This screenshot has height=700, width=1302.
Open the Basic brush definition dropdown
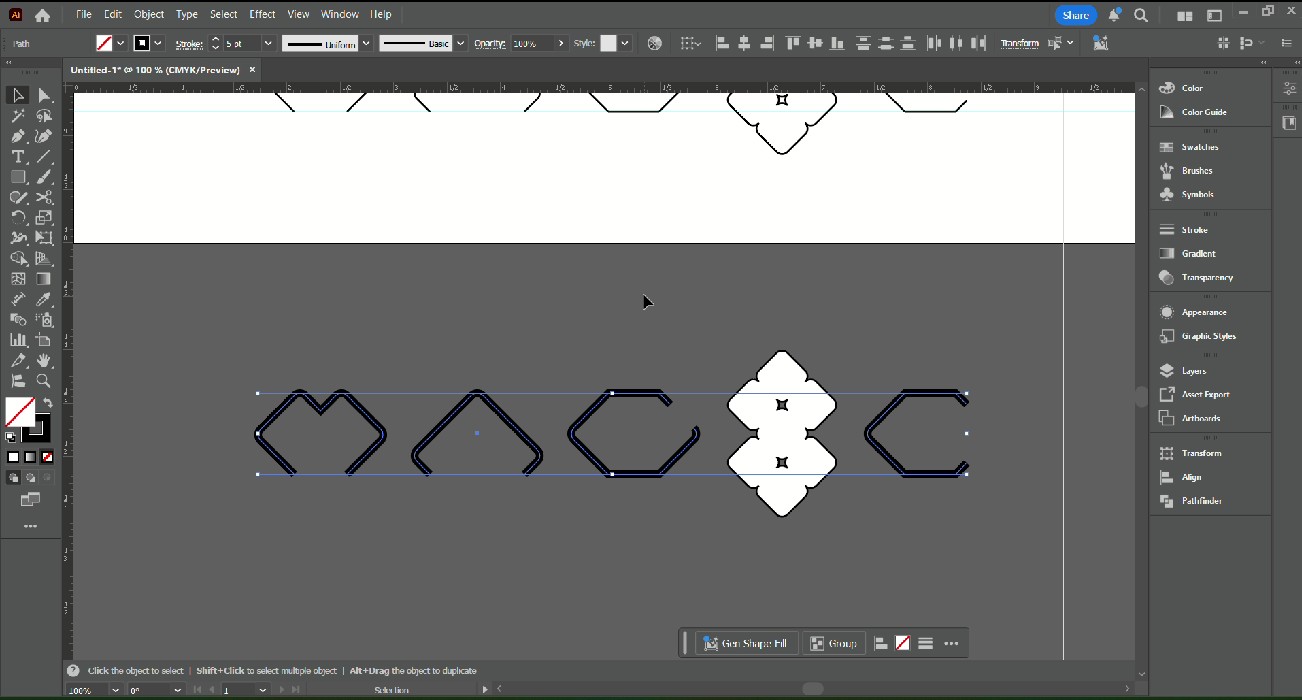[x=461, y=43]
